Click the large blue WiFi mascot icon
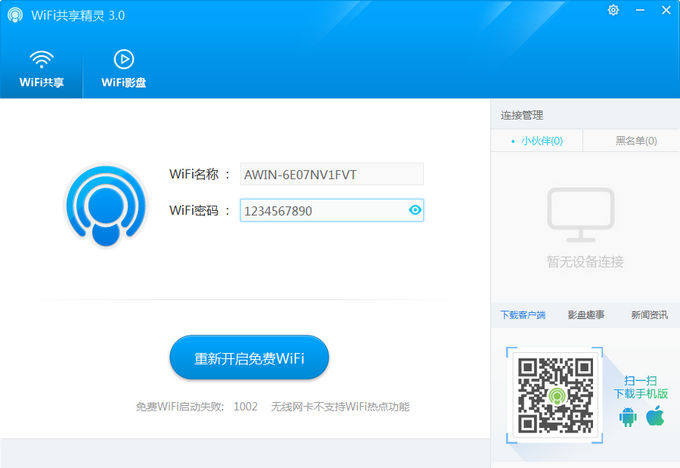Screen dimensions: 680x468 coord(106,205)
